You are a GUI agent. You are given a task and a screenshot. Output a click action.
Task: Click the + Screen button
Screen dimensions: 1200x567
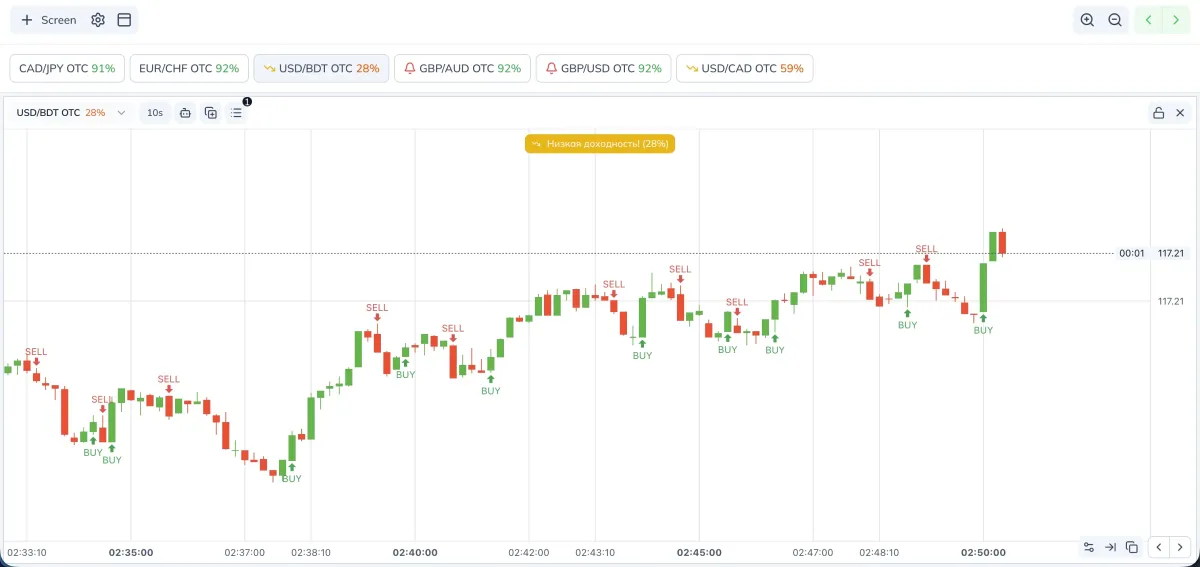(x=49, y=20)
